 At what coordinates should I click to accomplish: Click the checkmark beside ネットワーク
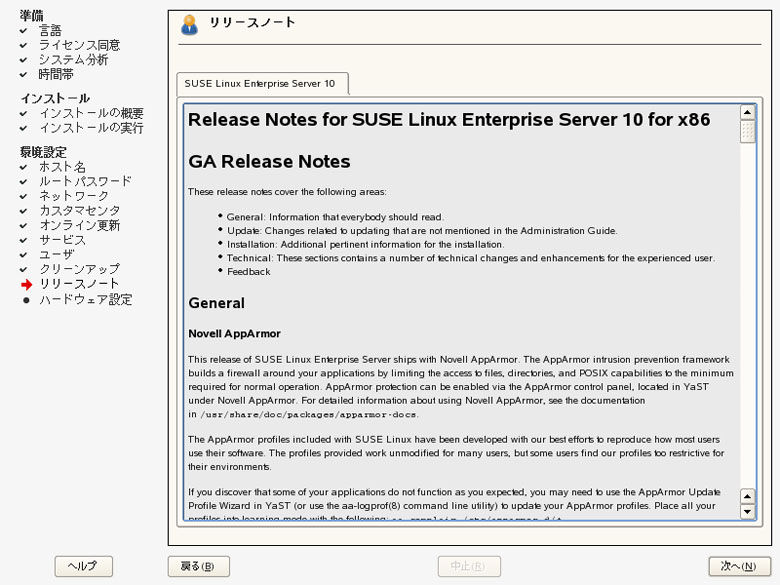(23, 196)
